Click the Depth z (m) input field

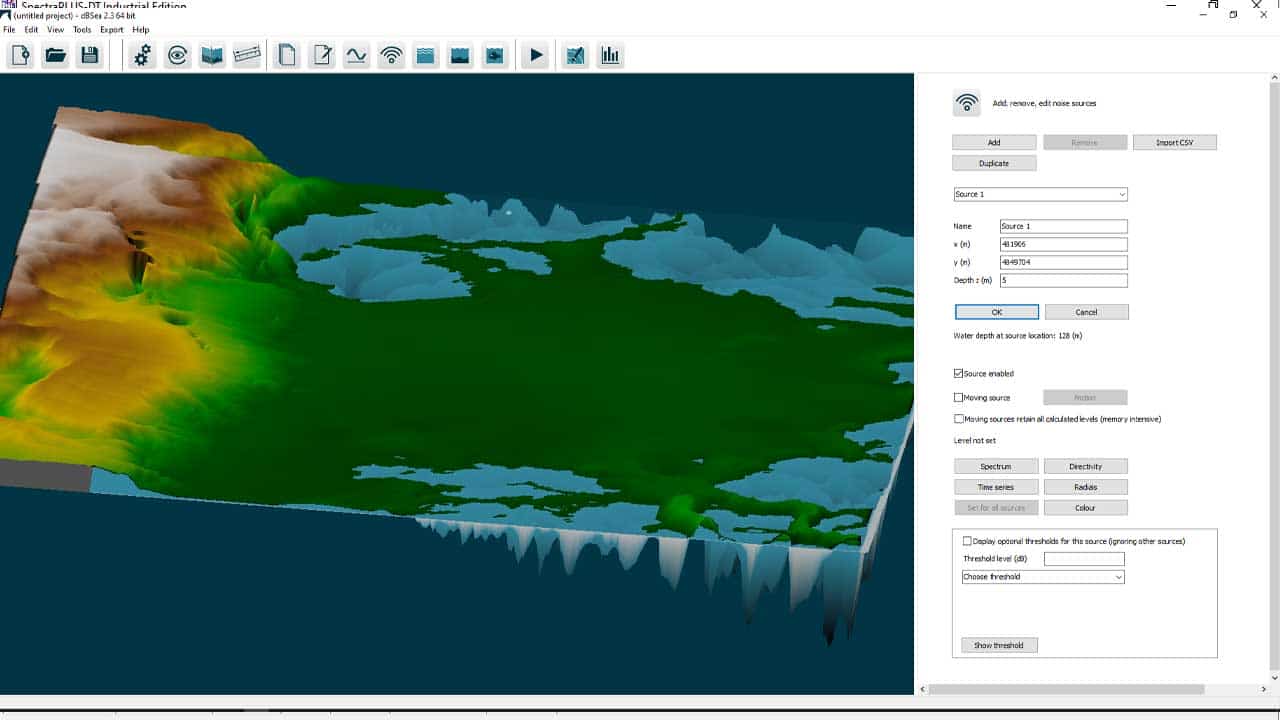coord(1063,281)
